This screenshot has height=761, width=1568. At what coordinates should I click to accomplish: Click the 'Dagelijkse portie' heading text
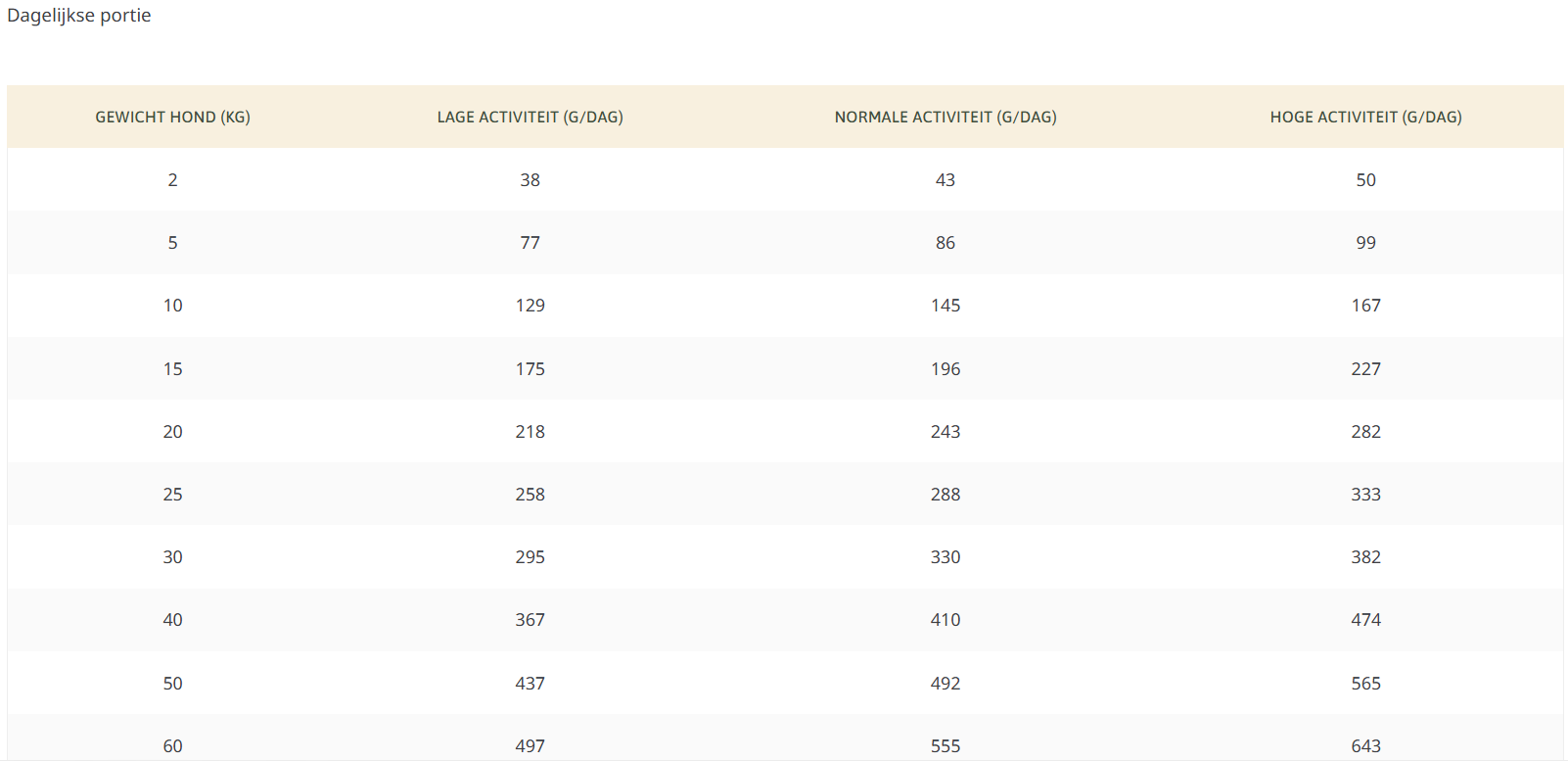(79, 16)
